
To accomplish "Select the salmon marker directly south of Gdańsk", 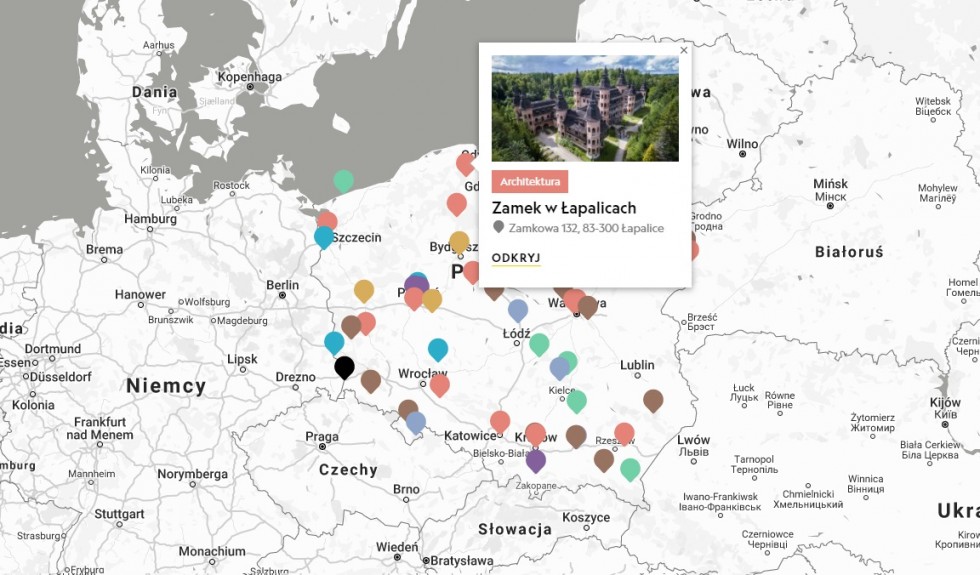I will [x=456, y=204].
